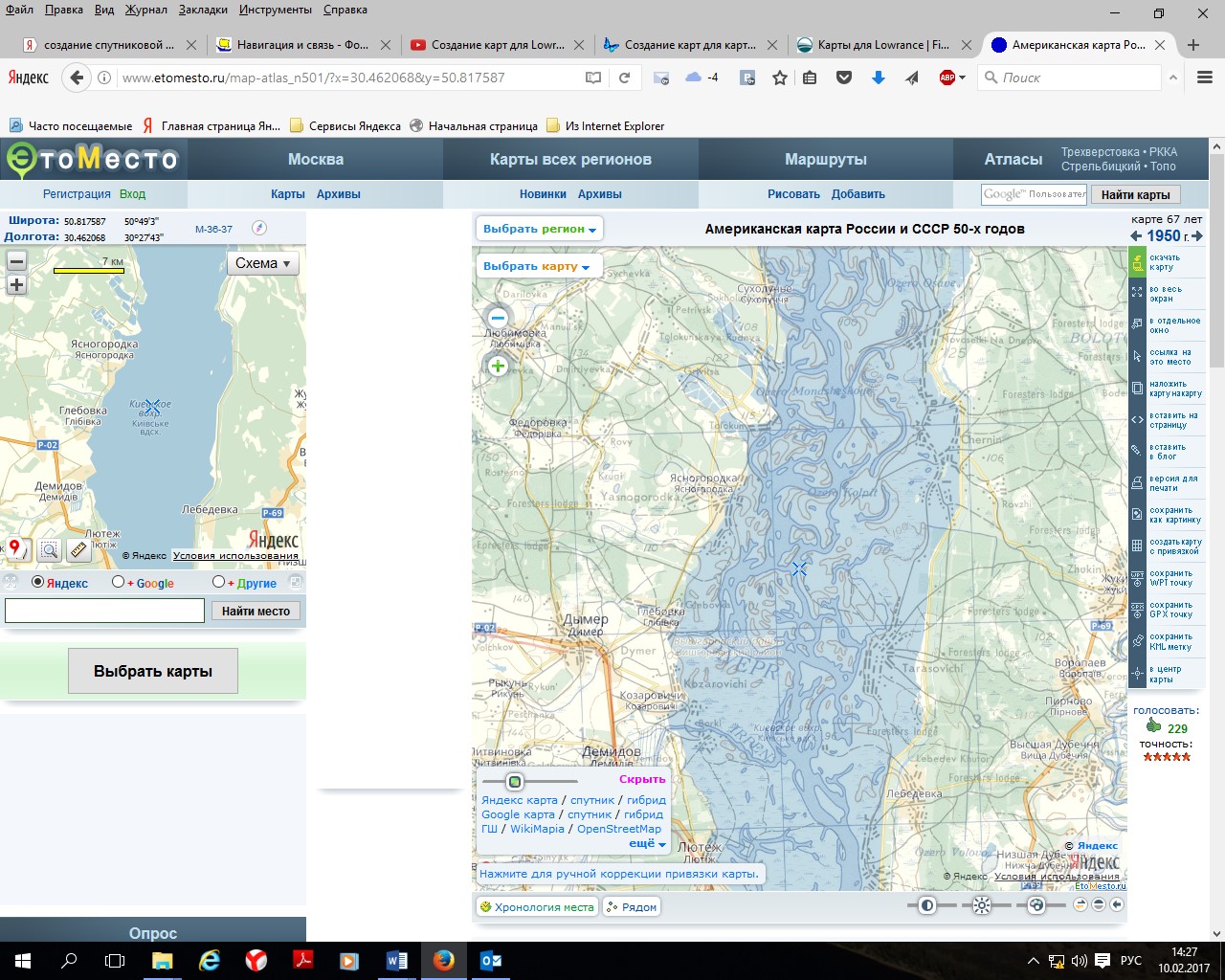Click the download map icon (скачать карту)
1225x980 pixels.
pos(1138,262)
